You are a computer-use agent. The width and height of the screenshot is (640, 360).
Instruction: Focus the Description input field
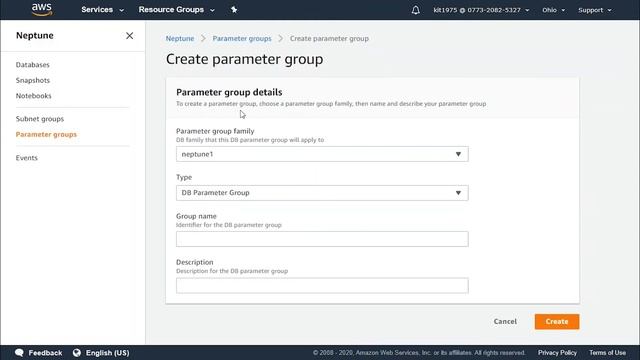tap(322, 286)
